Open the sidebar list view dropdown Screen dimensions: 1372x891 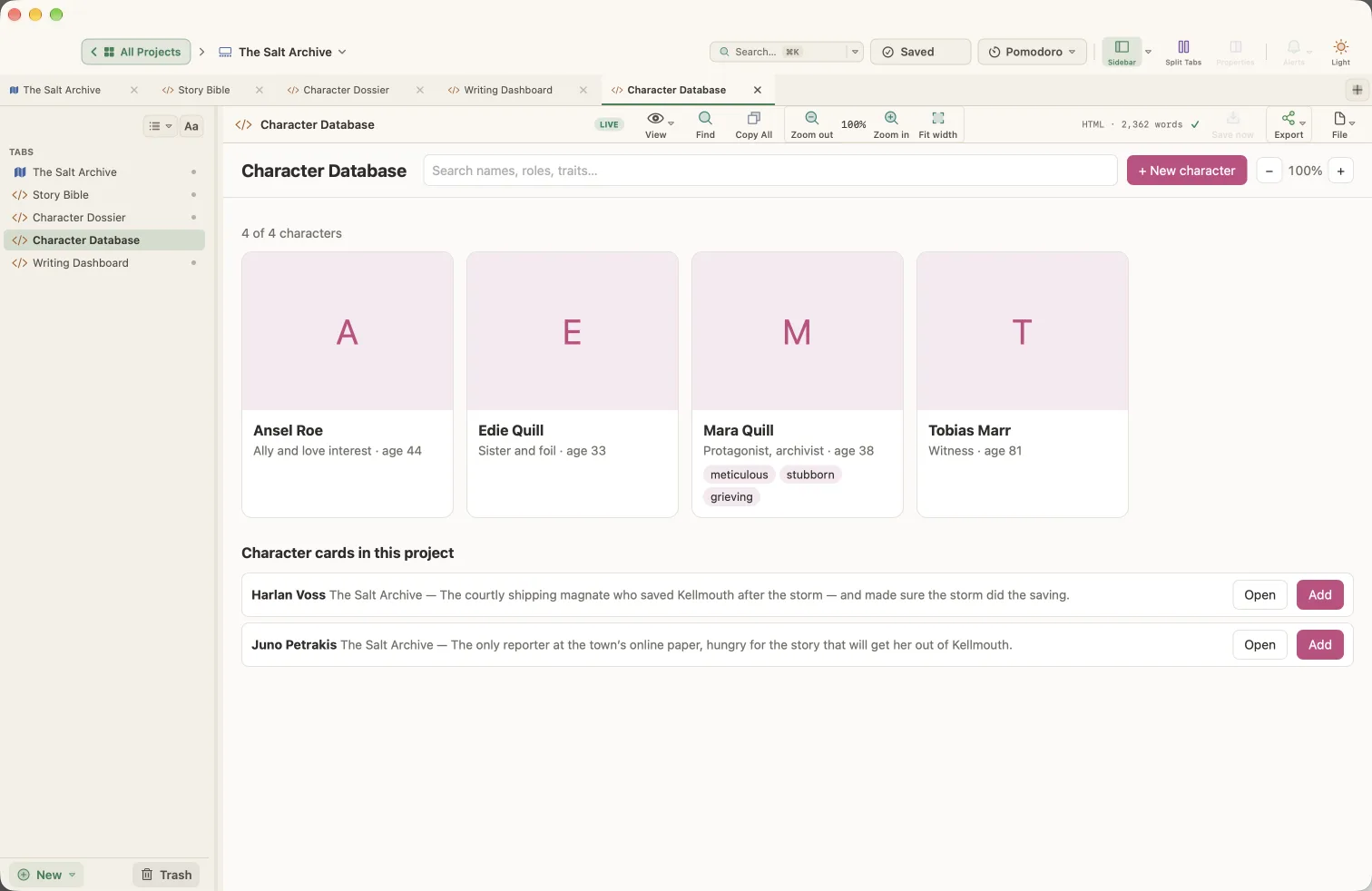(160, 126)
